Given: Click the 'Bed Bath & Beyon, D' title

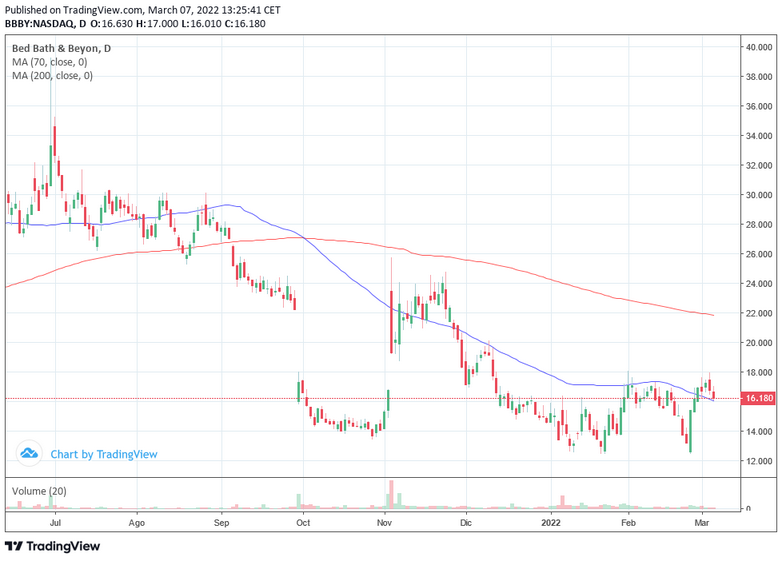Looking at the screenshot, I should (x=61, y=48).
